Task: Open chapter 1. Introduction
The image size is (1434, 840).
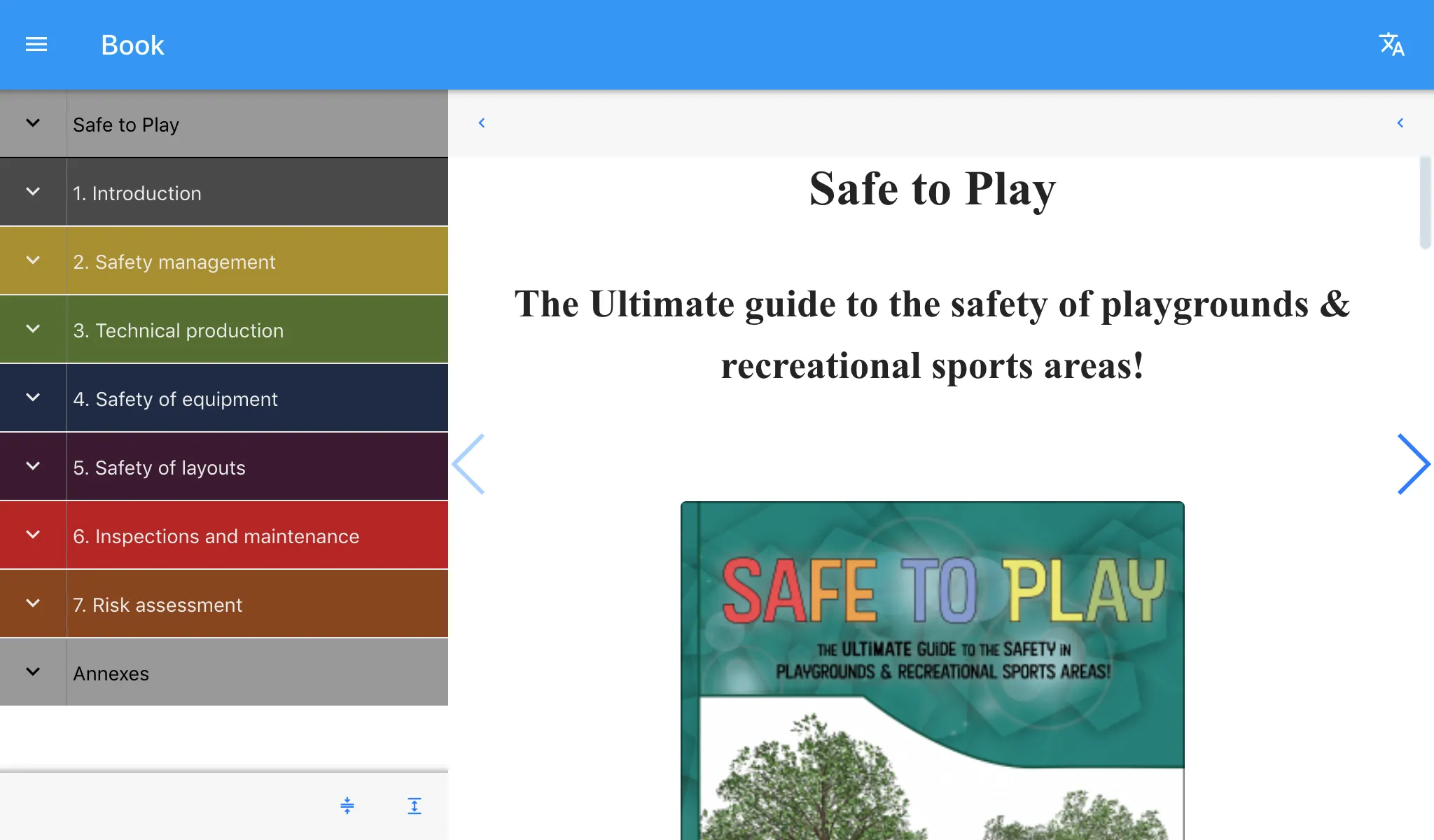Action: click(257, 192)
